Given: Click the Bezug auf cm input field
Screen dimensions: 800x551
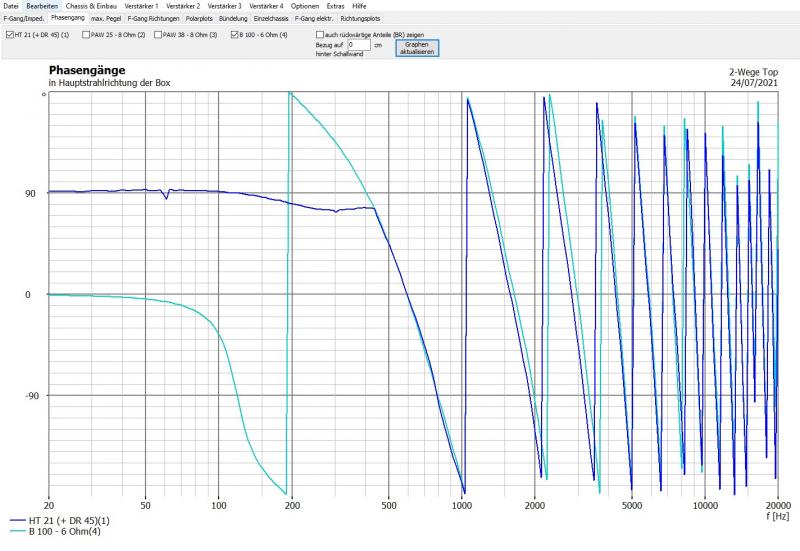Looking at the screenshot, I should click(358, 45).
